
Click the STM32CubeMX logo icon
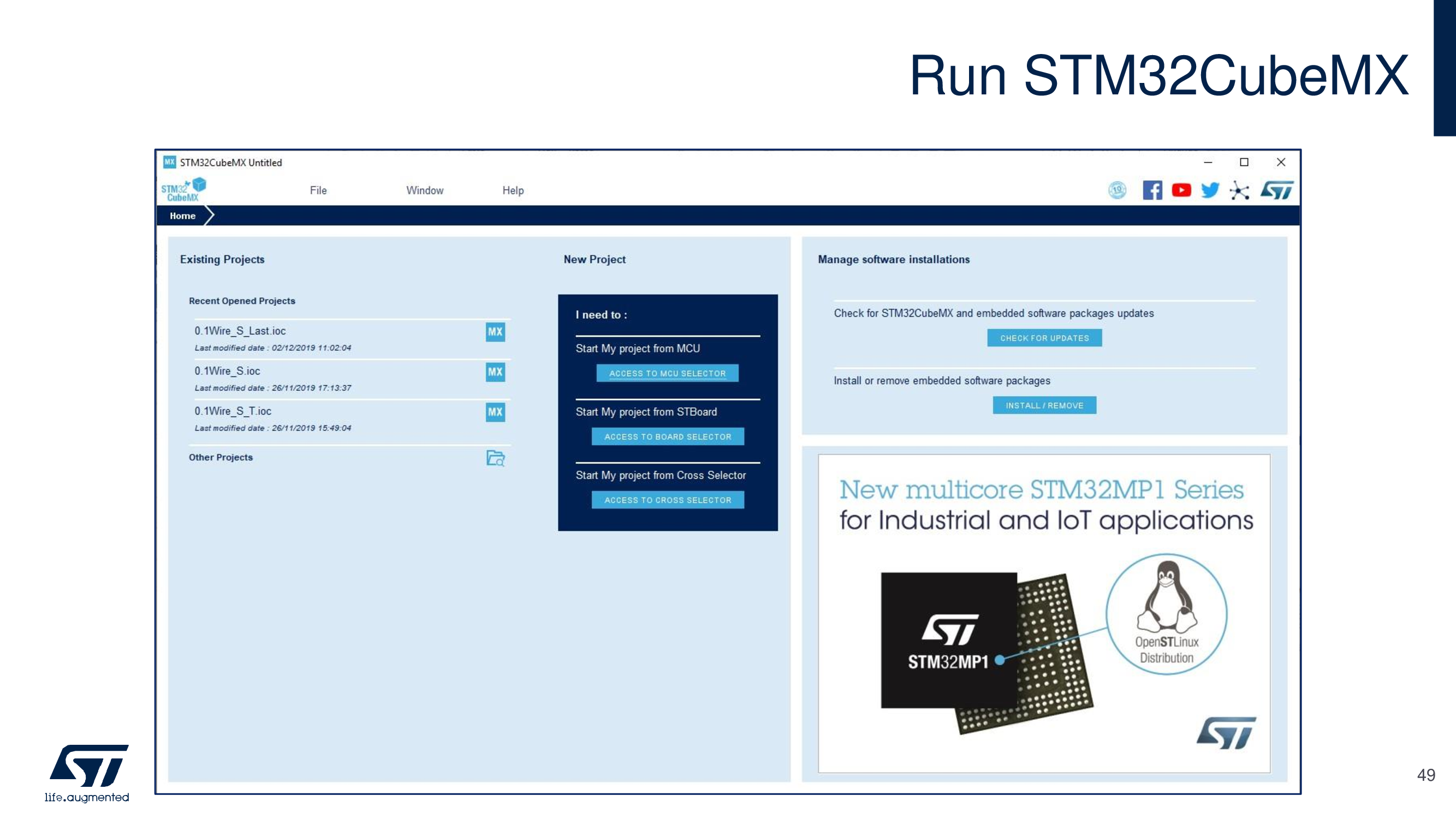[183, 190]
